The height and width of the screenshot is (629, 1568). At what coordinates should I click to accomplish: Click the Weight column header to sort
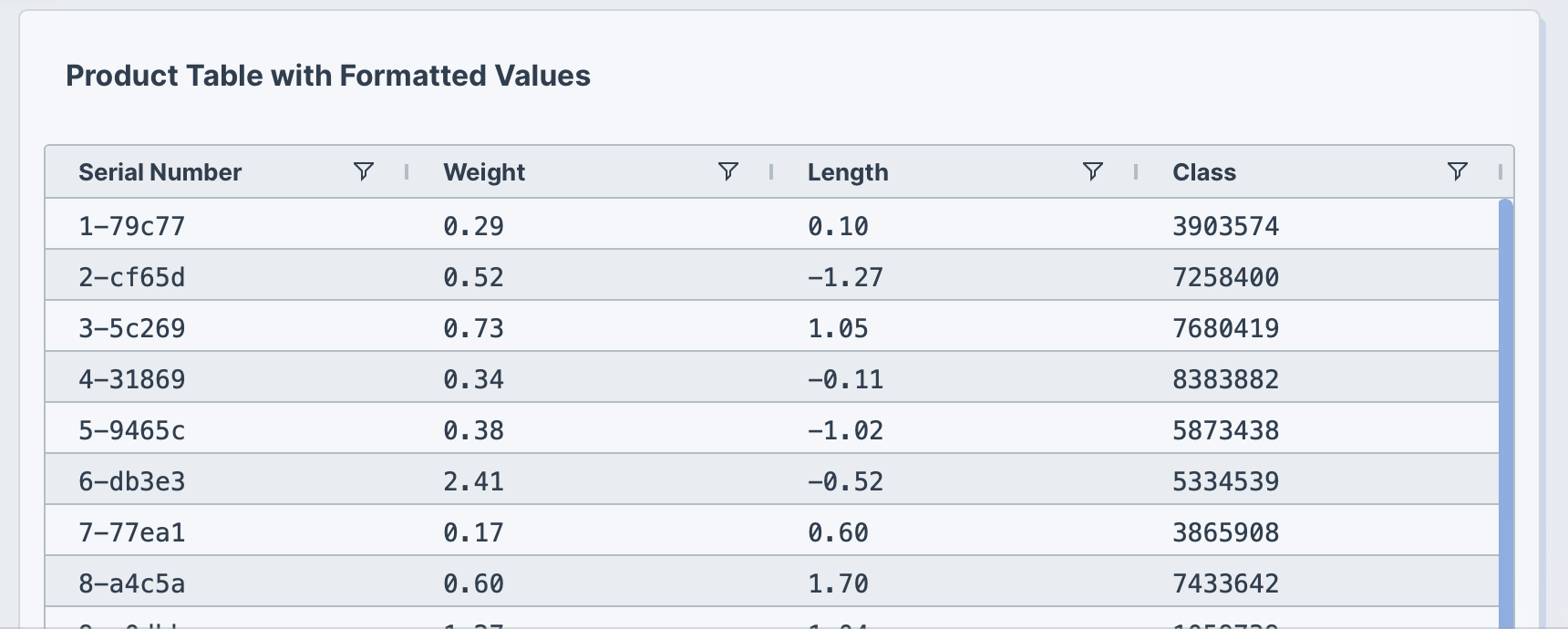point(484,171)
